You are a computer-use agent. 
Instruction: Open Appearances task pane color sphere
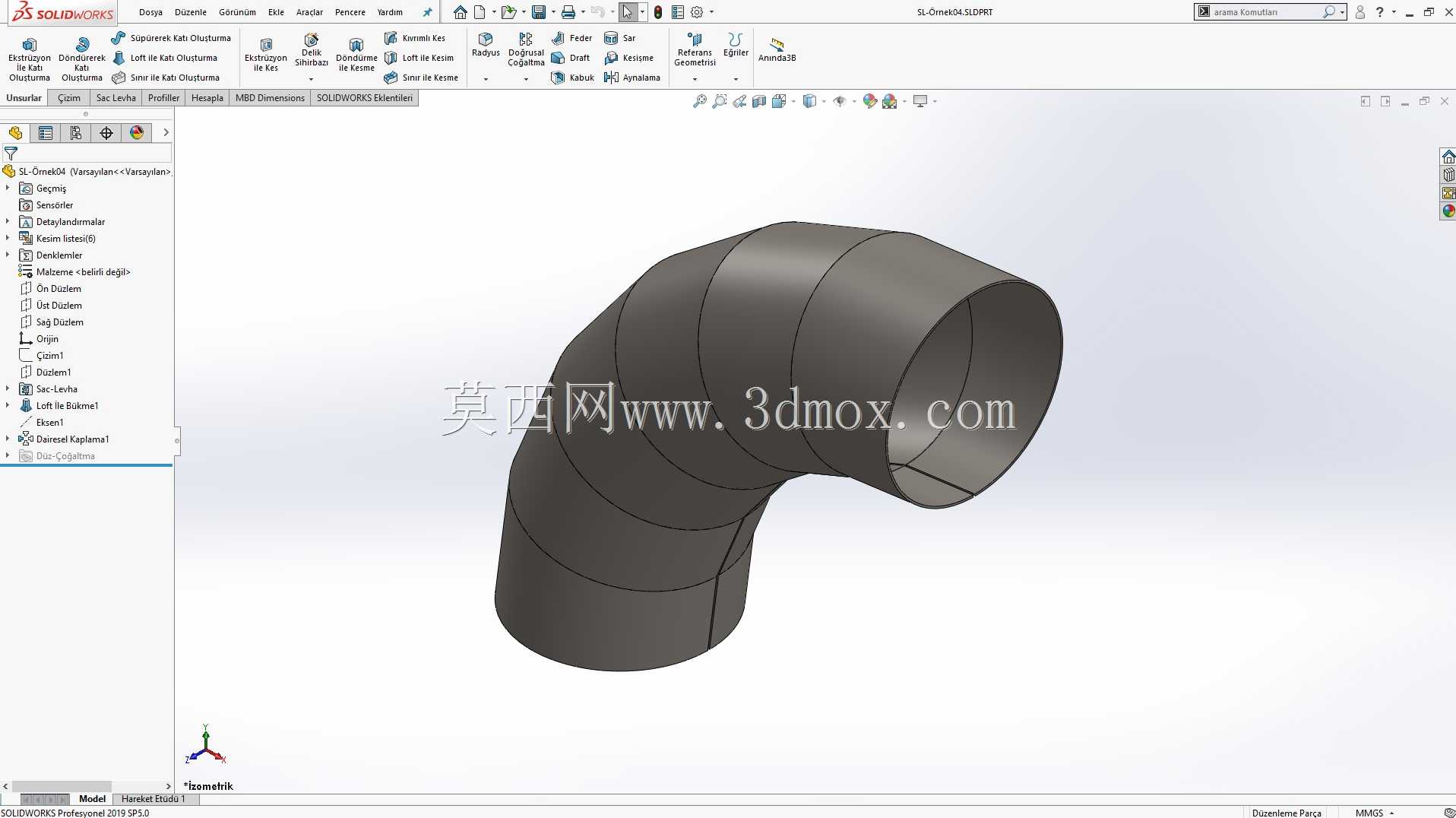click(x=1448, y=211)
